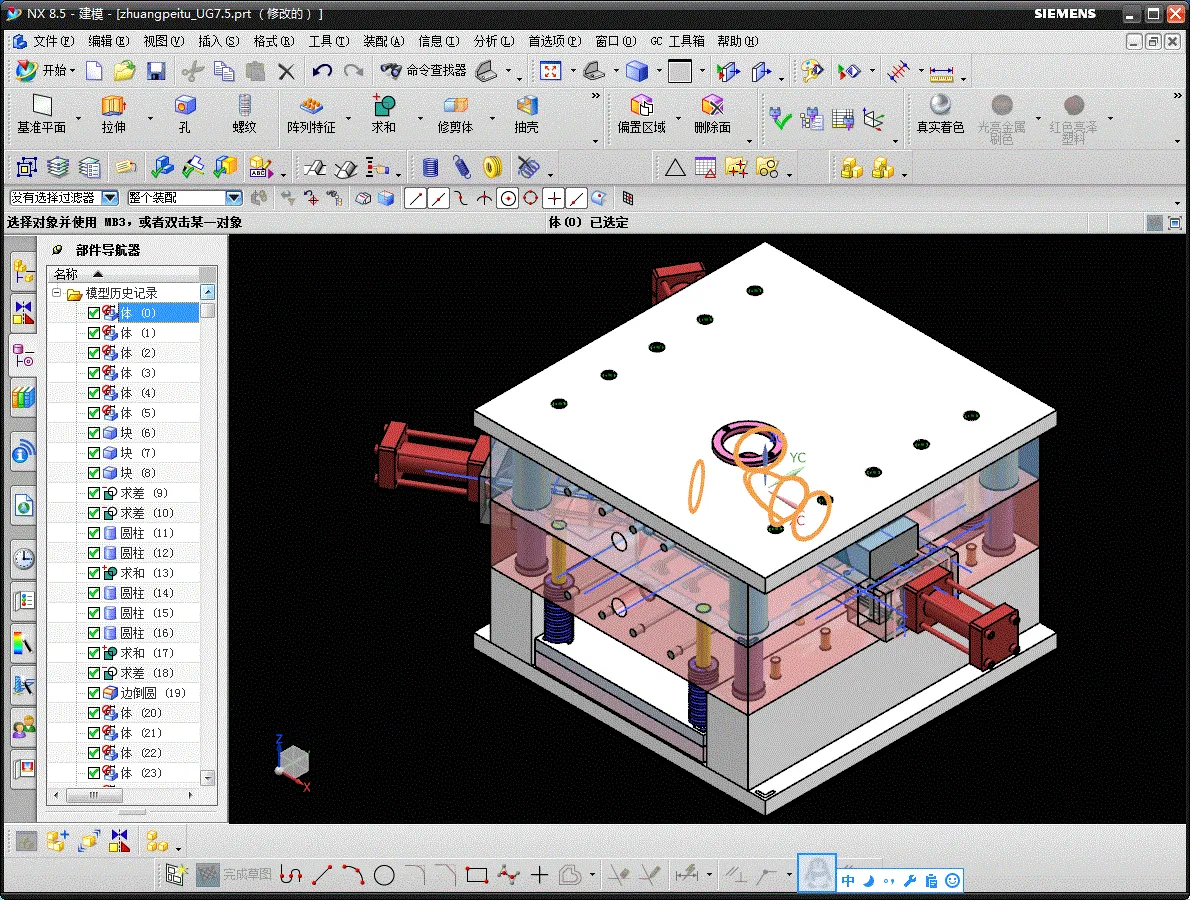Click the Assembly Navigator sidebar icon

pos(24,271)
